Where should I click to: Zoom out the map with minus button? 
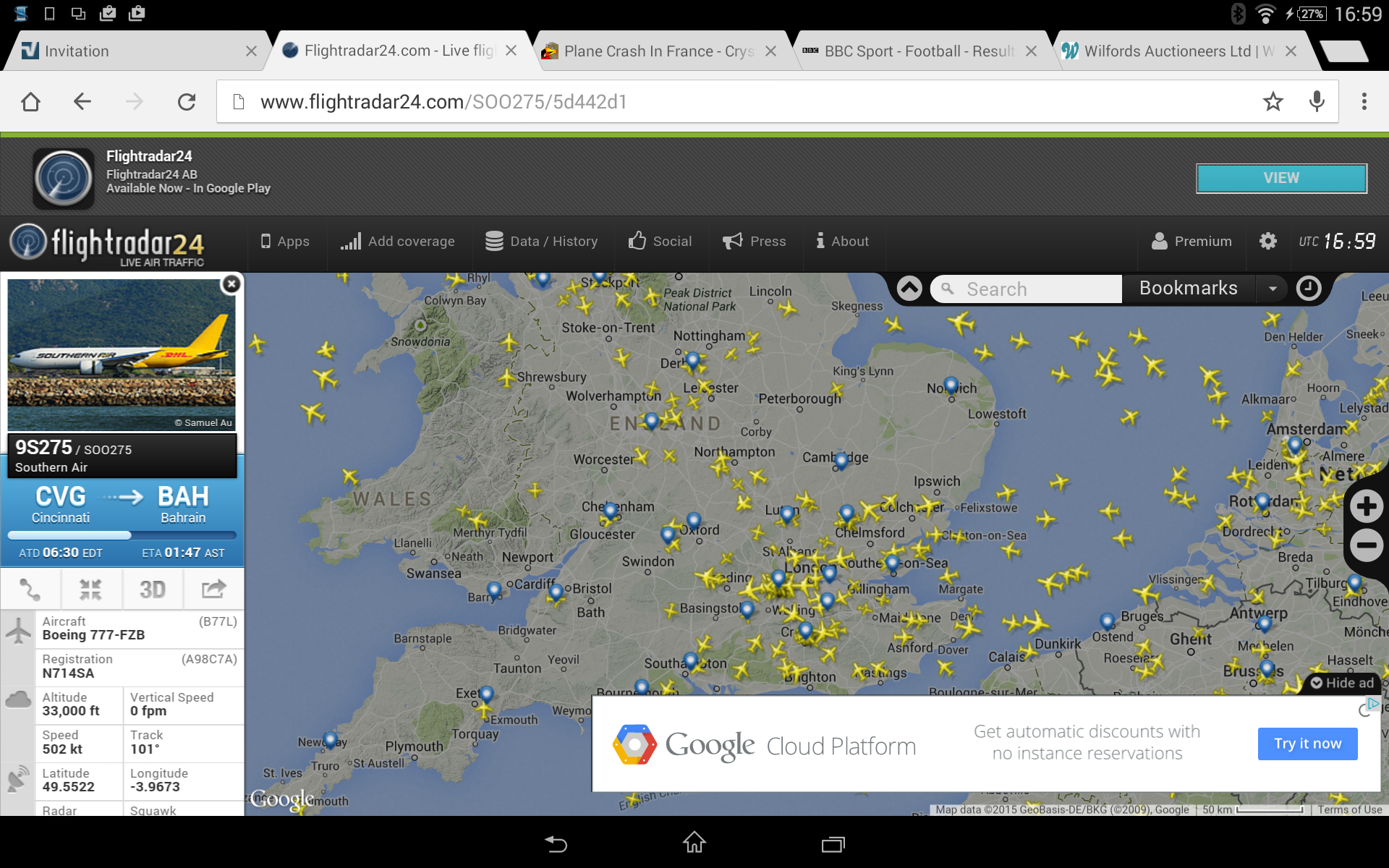pyautogui.click(x=1366, y=545)
